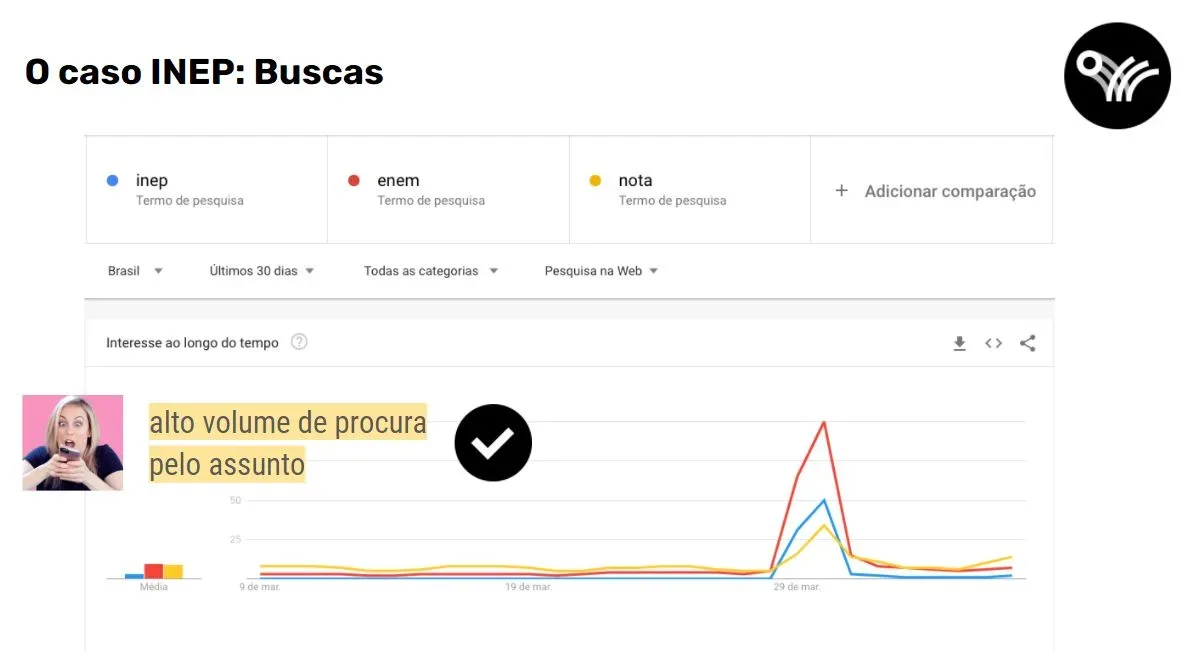Screen dimensions: 1187x663
Task: Share the interest over time chart
Action: 1027,344
